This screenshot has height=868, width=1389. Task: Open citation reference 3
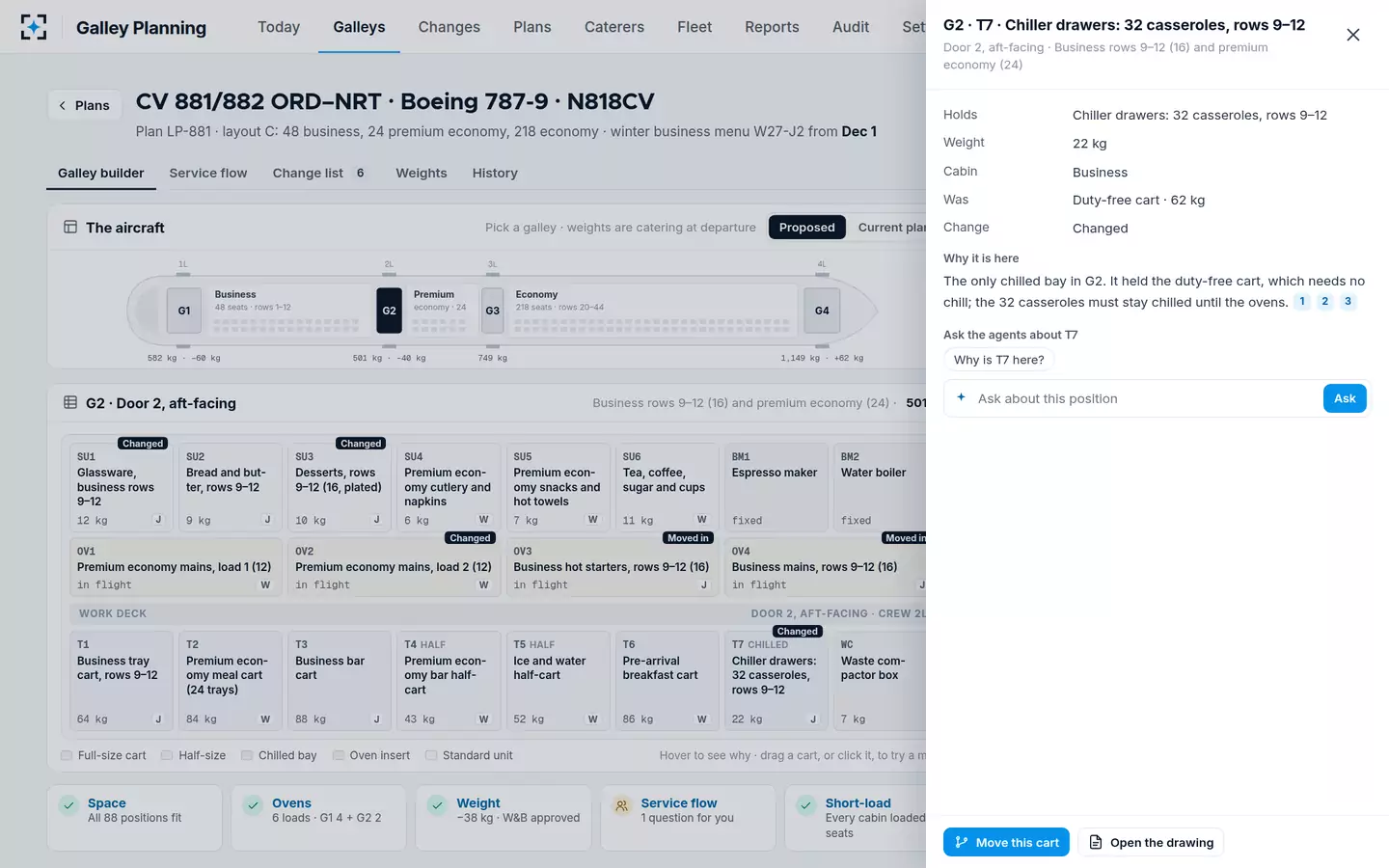pos(1348,302)
